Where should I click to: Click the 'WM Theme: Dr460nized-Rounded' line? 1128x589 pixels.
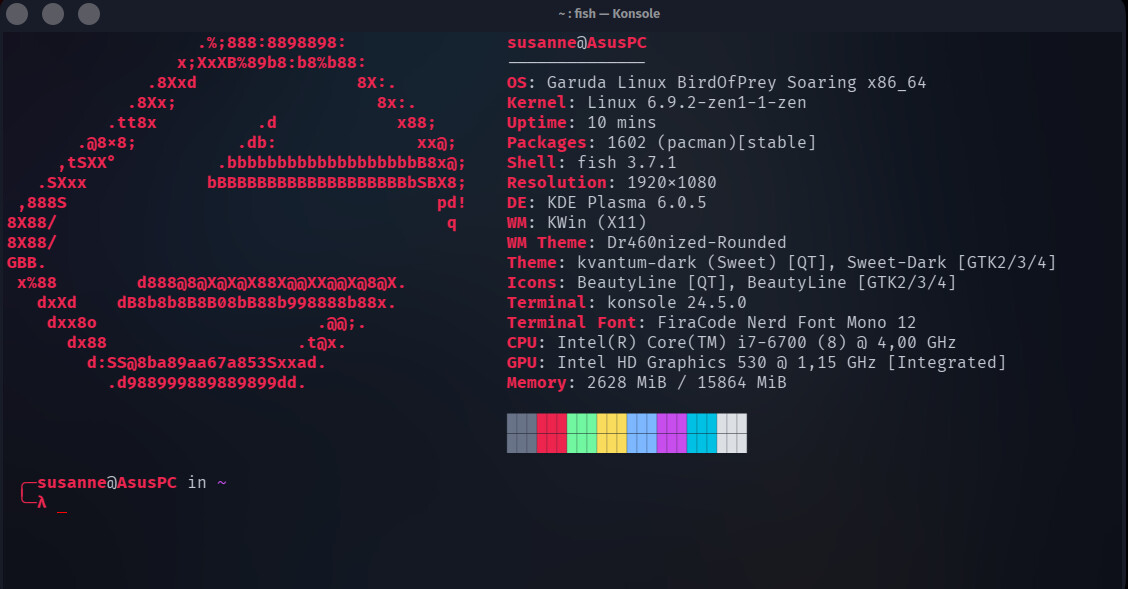tap(647, 242)
